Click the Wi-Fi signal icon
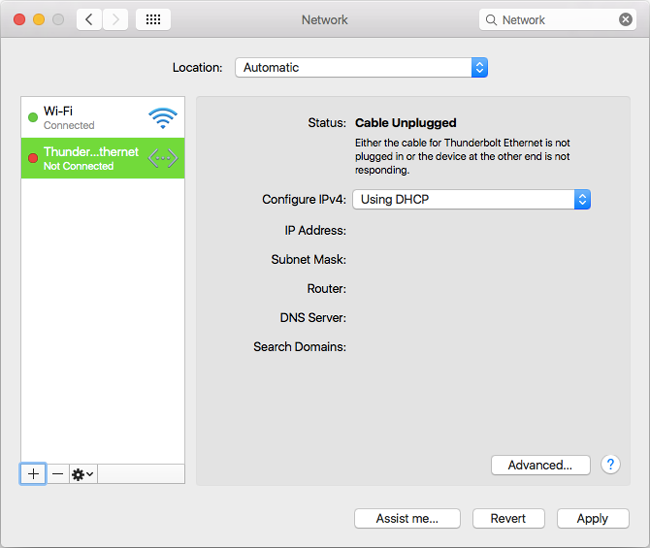Viewport: 650px width, 548px height. pos(162,118)
